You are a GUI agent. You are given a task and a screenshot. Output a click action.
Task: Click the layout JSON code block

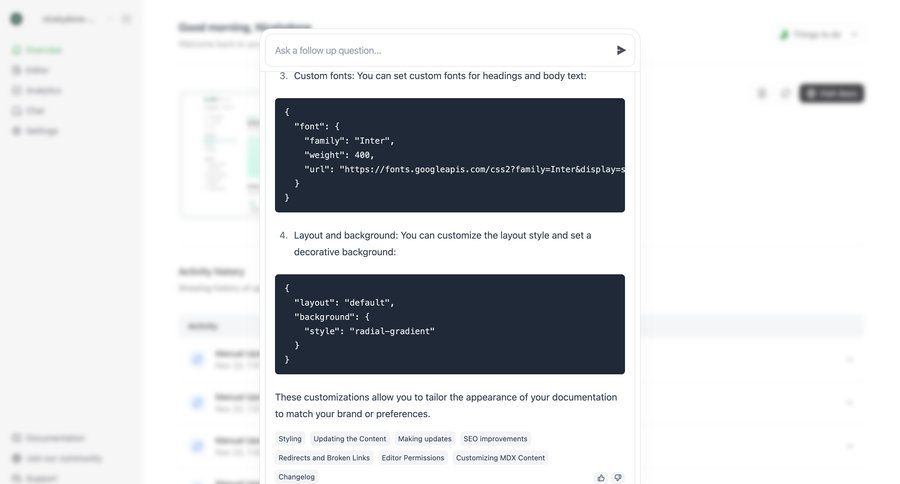coord(450,324)
